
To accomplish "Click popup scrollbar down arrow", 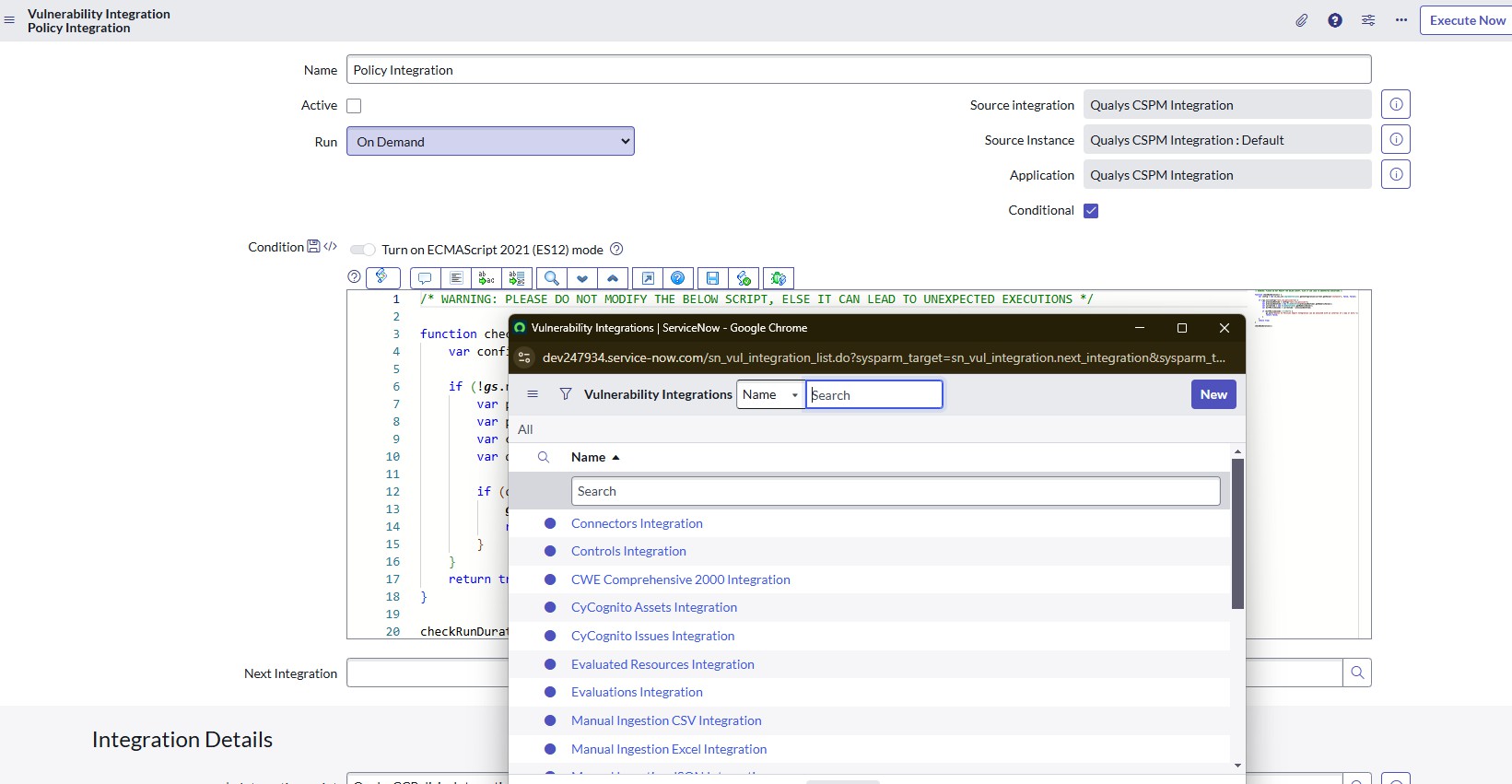I will point(1237,766).
